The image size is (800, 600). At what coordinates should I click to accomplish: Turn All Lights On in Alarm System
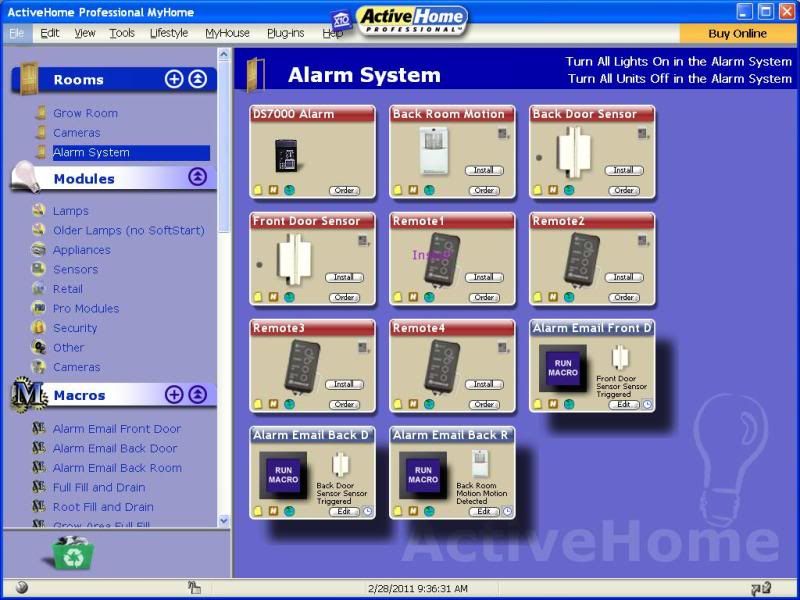(679, 62)
